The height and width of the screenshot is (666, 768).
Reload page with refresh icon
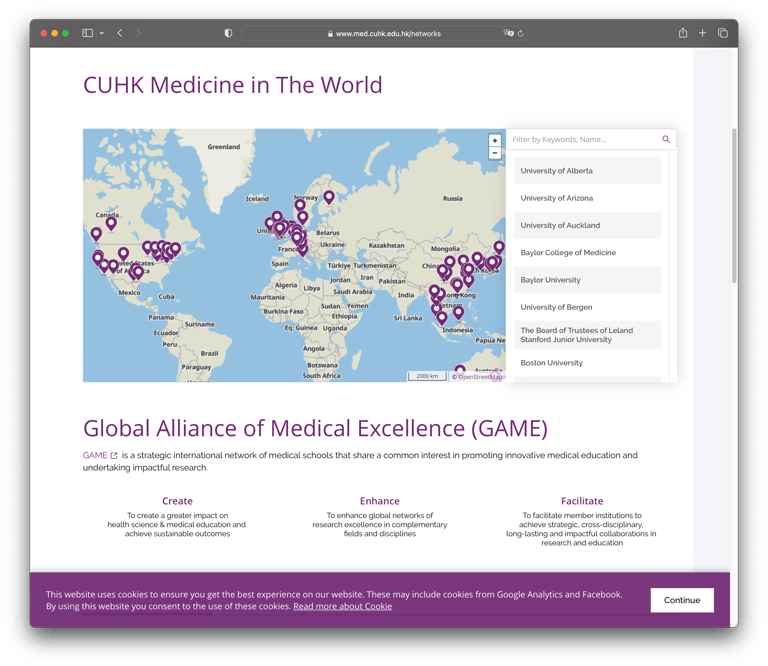(x=520, y=33)
